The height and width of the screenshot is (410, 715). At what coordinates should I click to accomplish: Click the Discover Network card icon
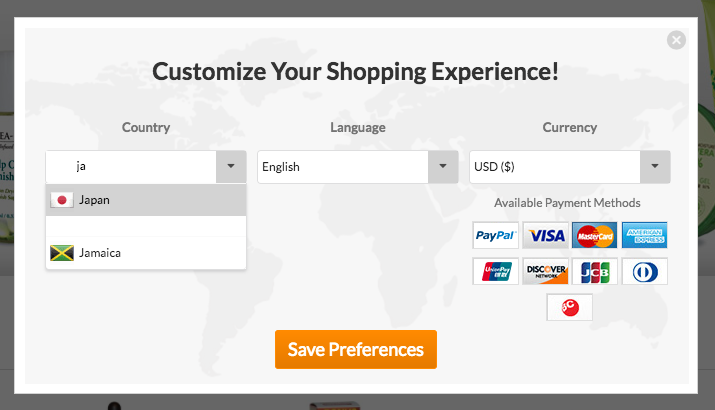[546, 271]
